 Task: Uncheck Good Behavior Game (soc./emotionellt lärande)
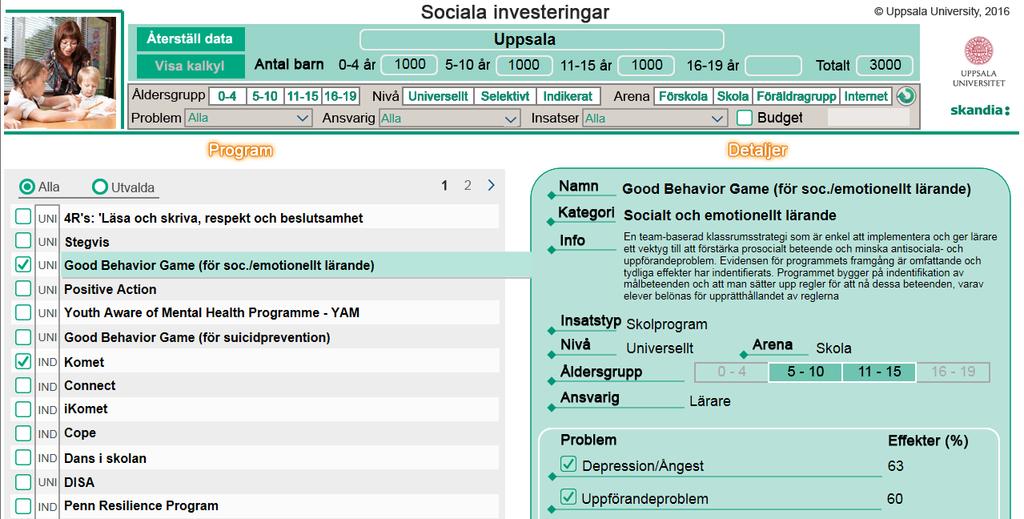[23, 264]
